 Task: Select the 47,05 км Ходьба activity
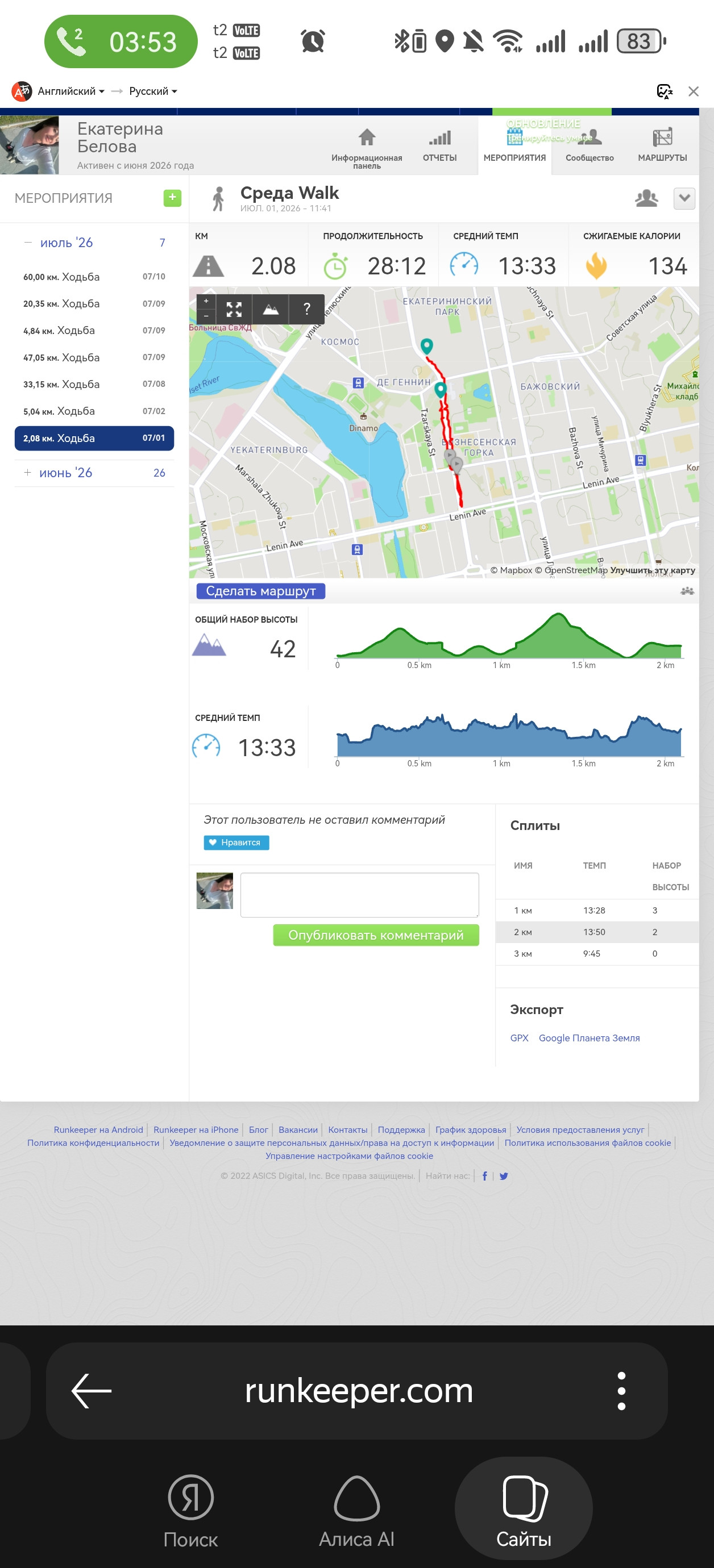(x=94, y=357)
